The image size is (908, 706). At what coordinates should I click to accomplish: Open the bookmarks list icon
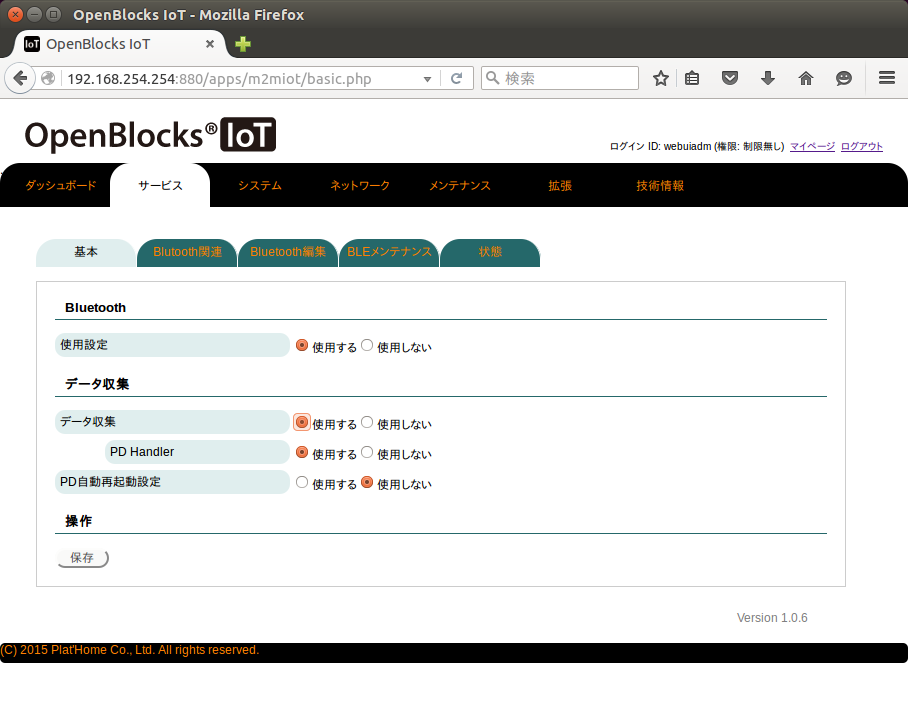[x=692, y=78]
